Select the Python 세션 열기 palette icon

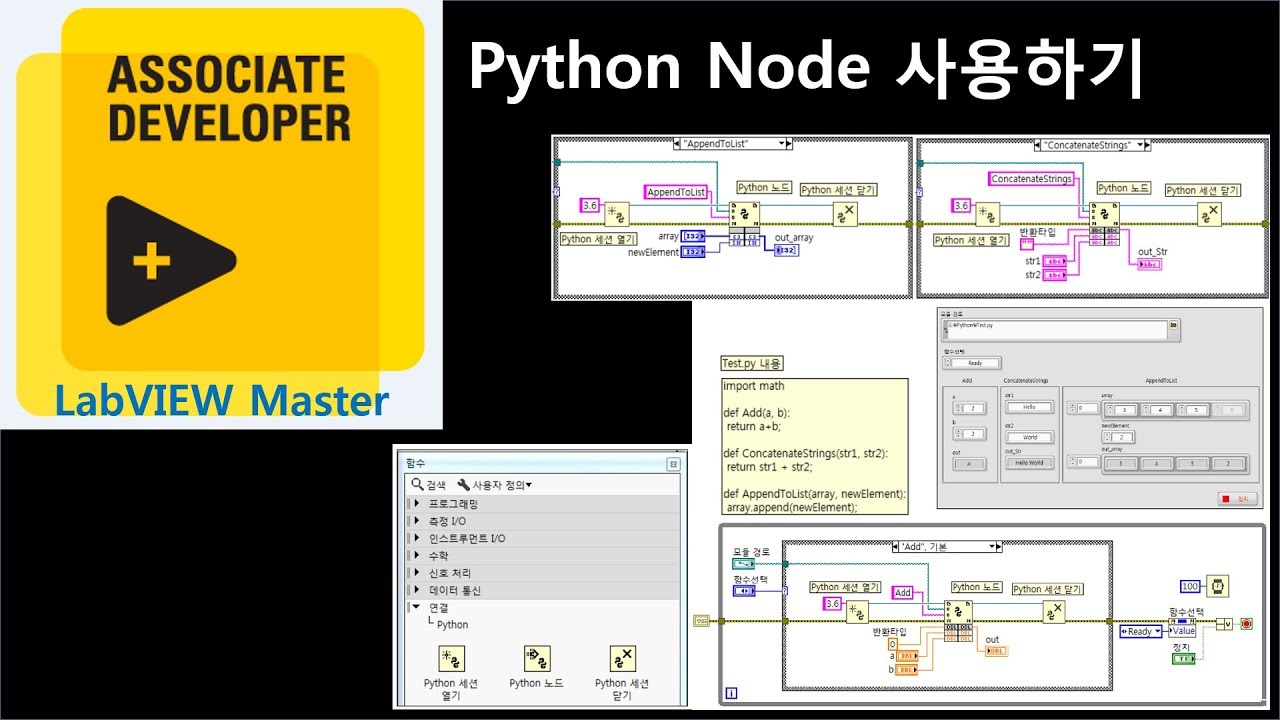tap(452, 658)
